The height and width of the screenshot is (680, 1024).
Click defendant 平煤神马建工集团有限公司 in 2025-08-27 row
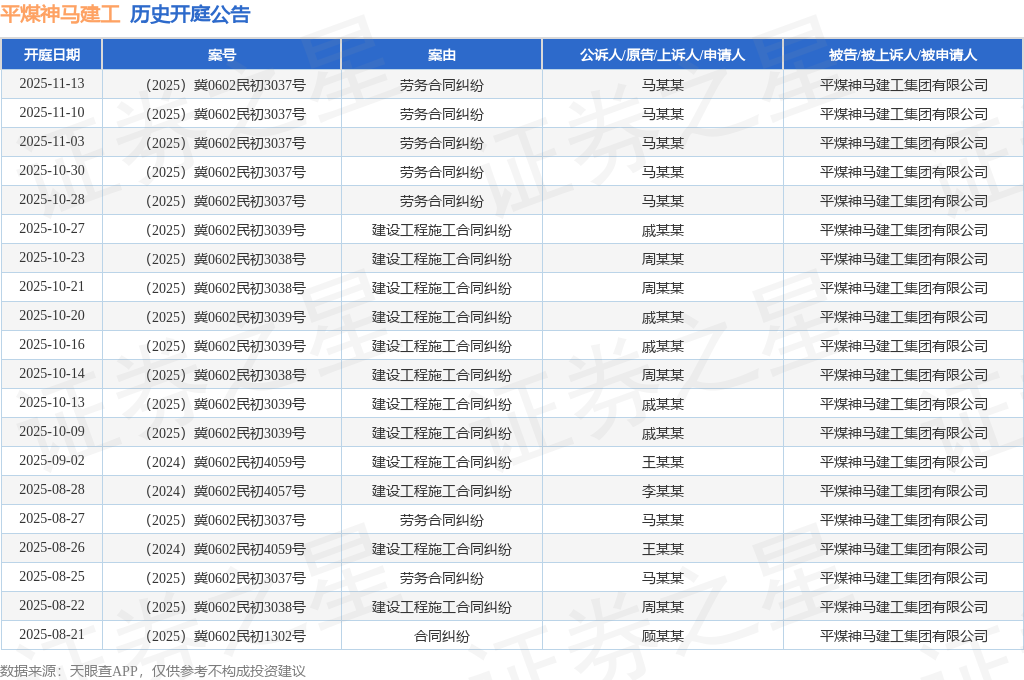pos(904,521)
